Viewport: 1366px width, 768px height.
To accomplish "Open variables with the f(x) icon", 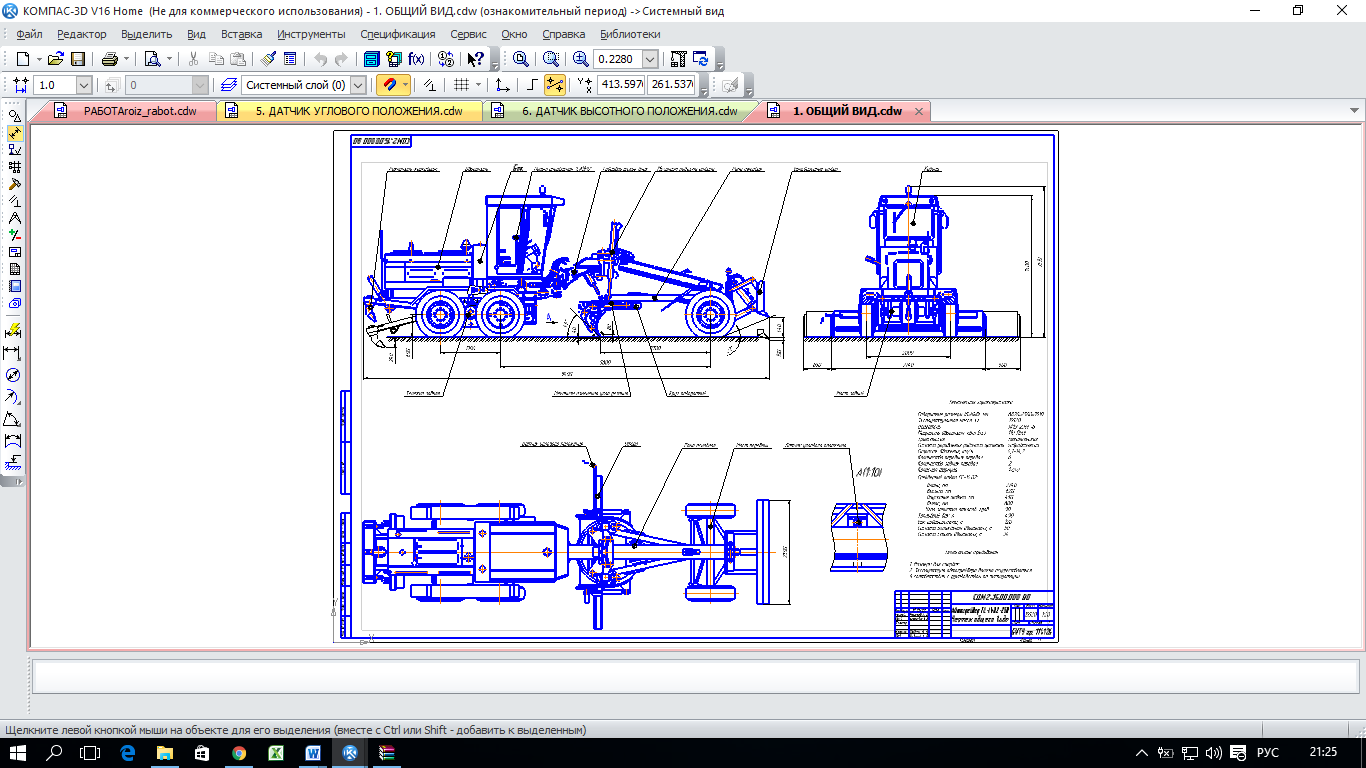I will click(x=416, y=59).
